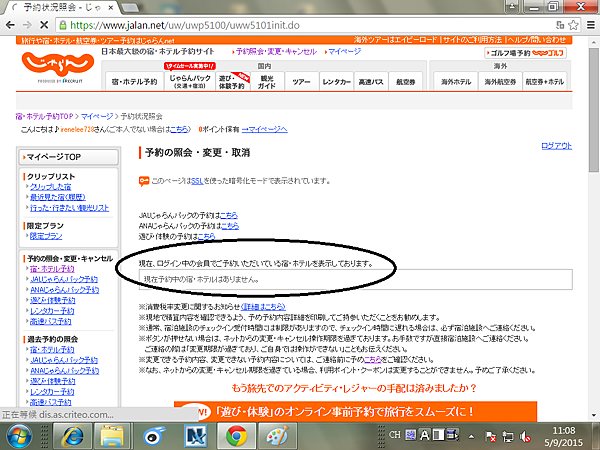Show hidden tray icons arrow
Image resolution: width=600 pixels, height=450 pixels.
(471, 436)
